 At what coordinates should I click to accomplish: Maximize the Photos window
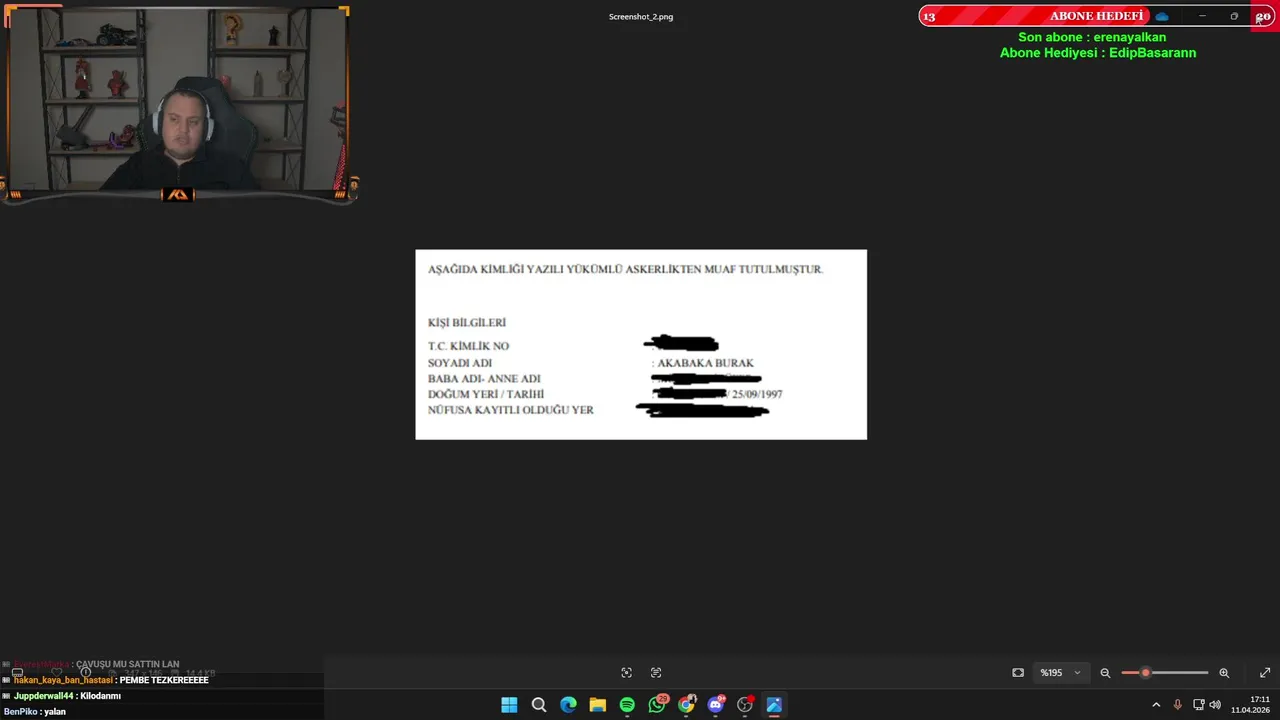[x=1234, y=16]
